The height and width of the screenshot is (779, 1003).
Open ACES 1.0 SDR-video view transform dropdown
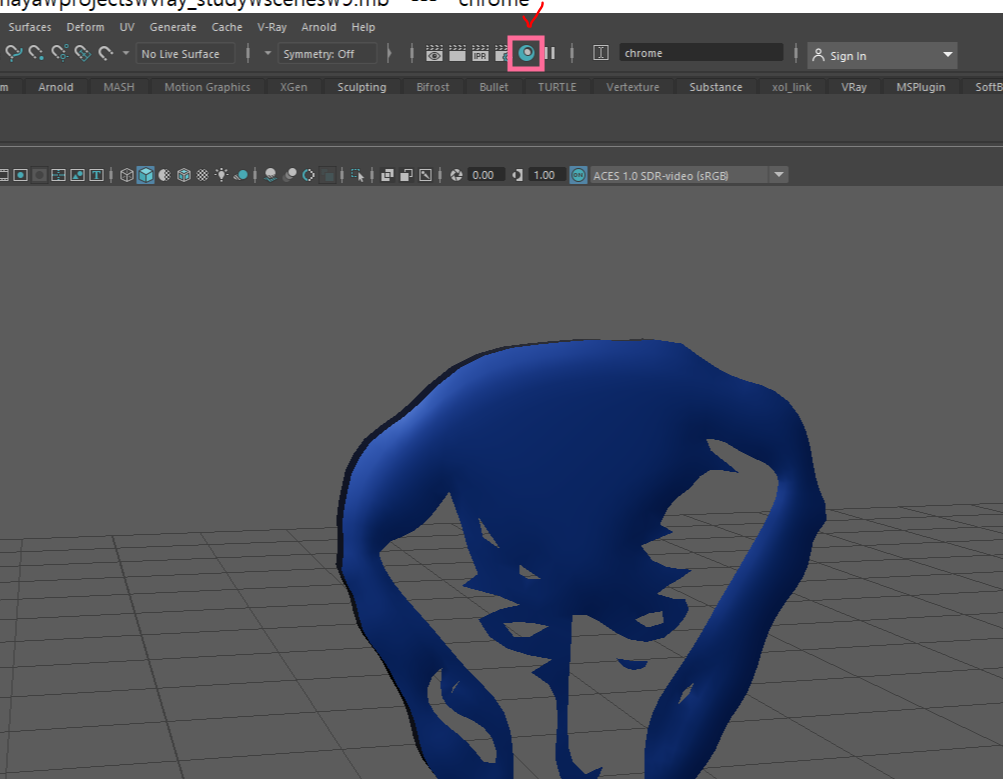point(778,175)
